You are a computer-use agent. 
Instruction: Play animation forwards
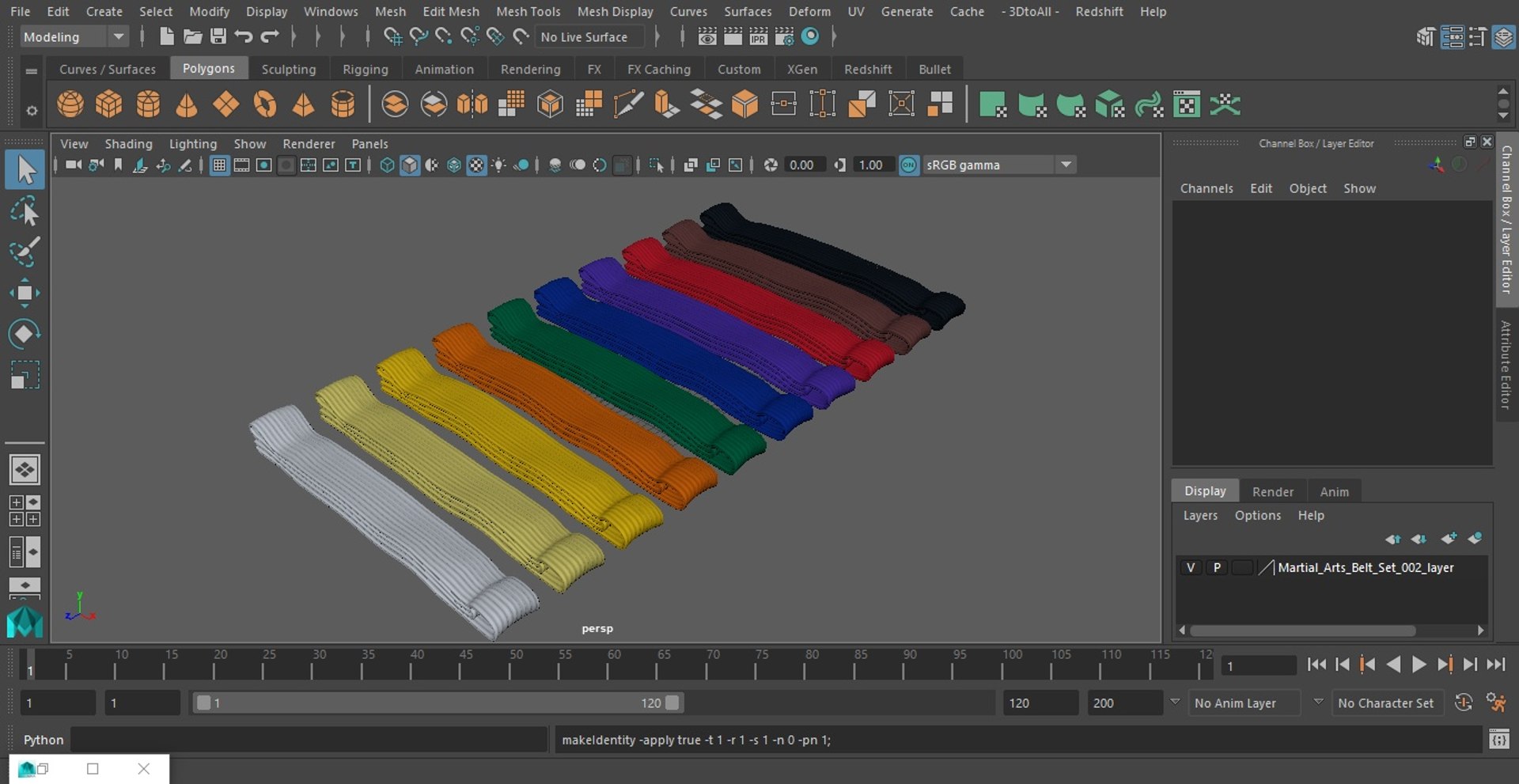1419,665
